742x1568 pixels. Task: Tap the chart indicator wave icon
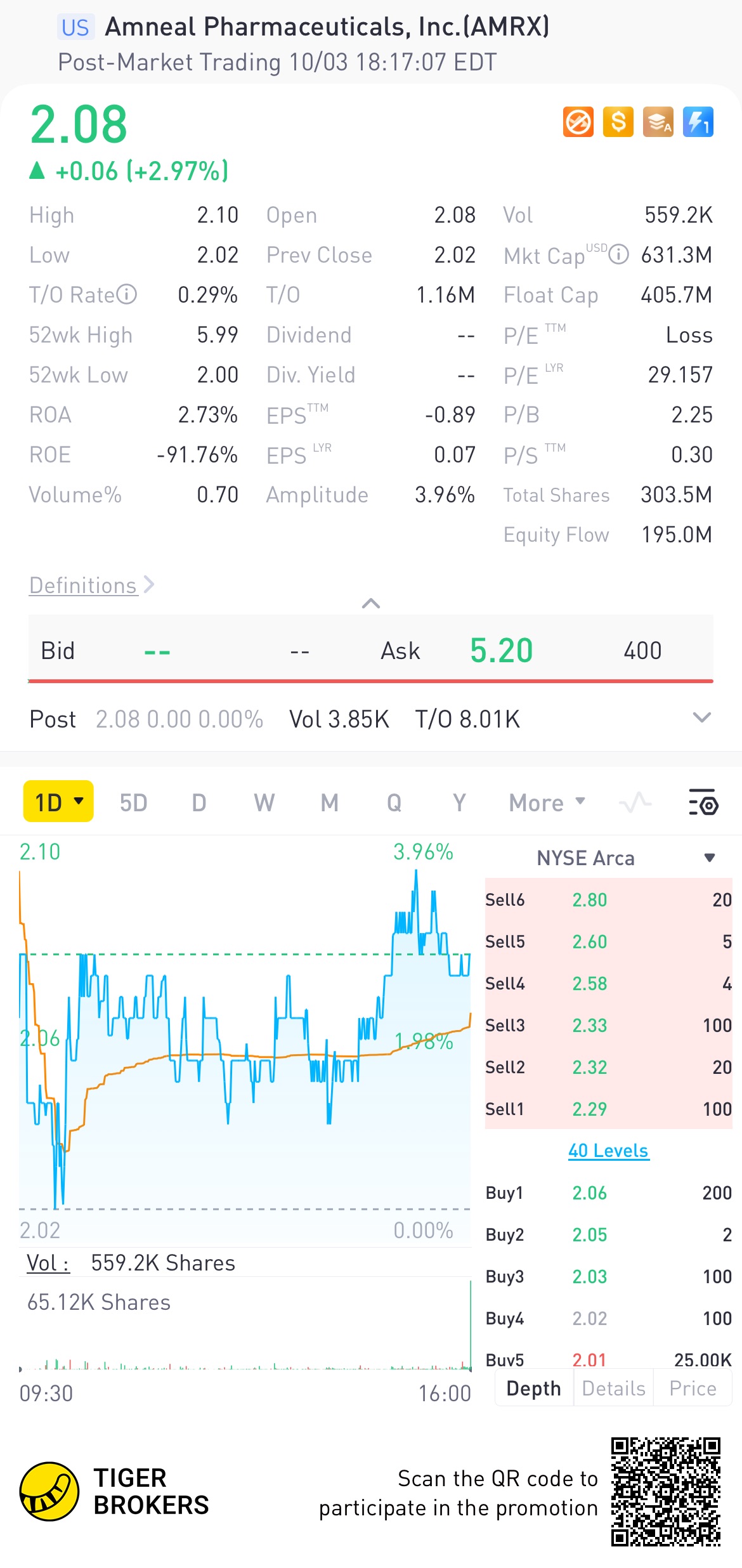coord(635,802)
